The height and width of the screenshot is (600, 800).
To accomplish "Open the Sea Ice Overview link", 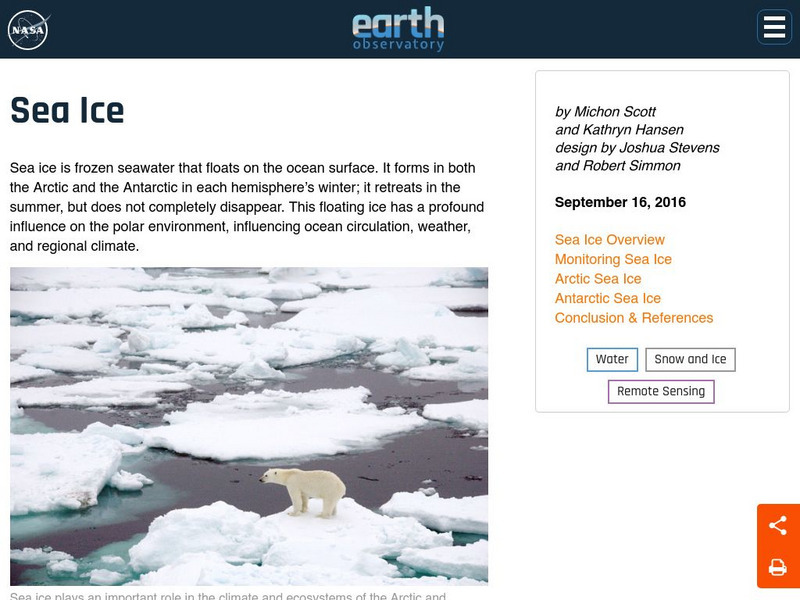I will coord(609,240).
